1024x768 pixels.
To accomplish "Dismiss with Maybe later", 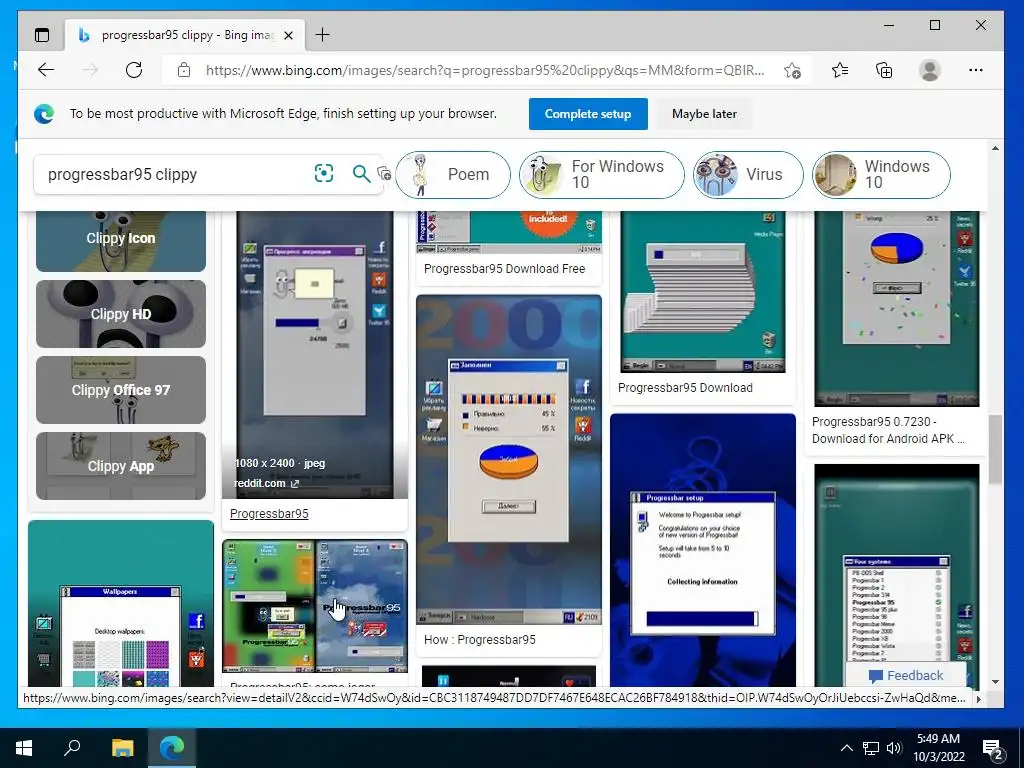I will [x=704, y=114].
